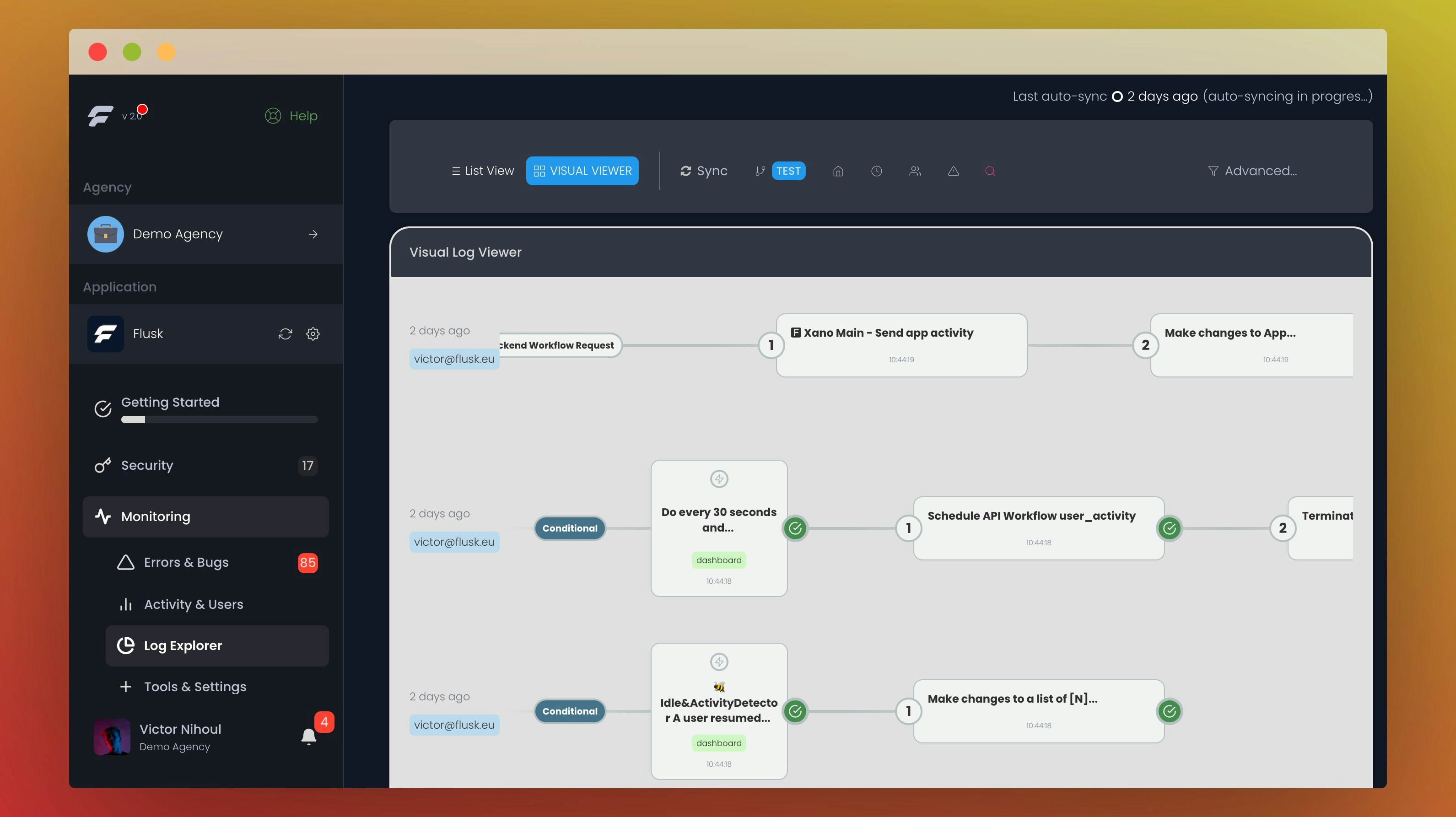Click step number 2 before Make changes to App
Screen dimensions: 1456x817
(1145, 345)
